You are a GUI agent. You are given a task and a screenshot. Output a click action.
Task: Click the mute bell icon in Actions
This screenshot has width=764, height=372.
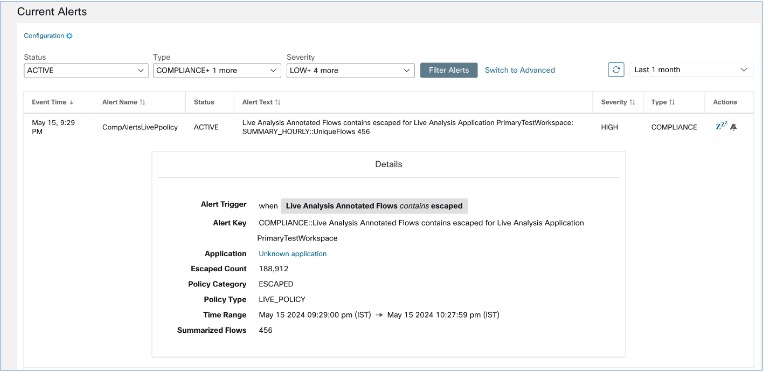tap(733, 127)
